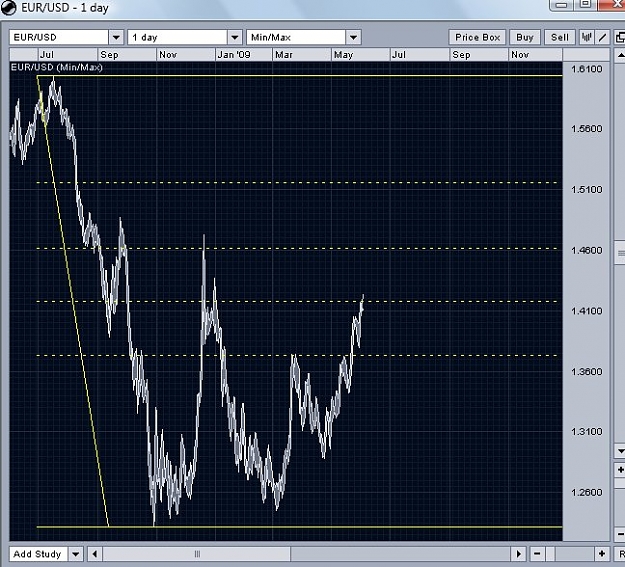Screen dimensions: 625x567
Task: Click the 1.3600 price axis label
Action: [x=587, y=372]
